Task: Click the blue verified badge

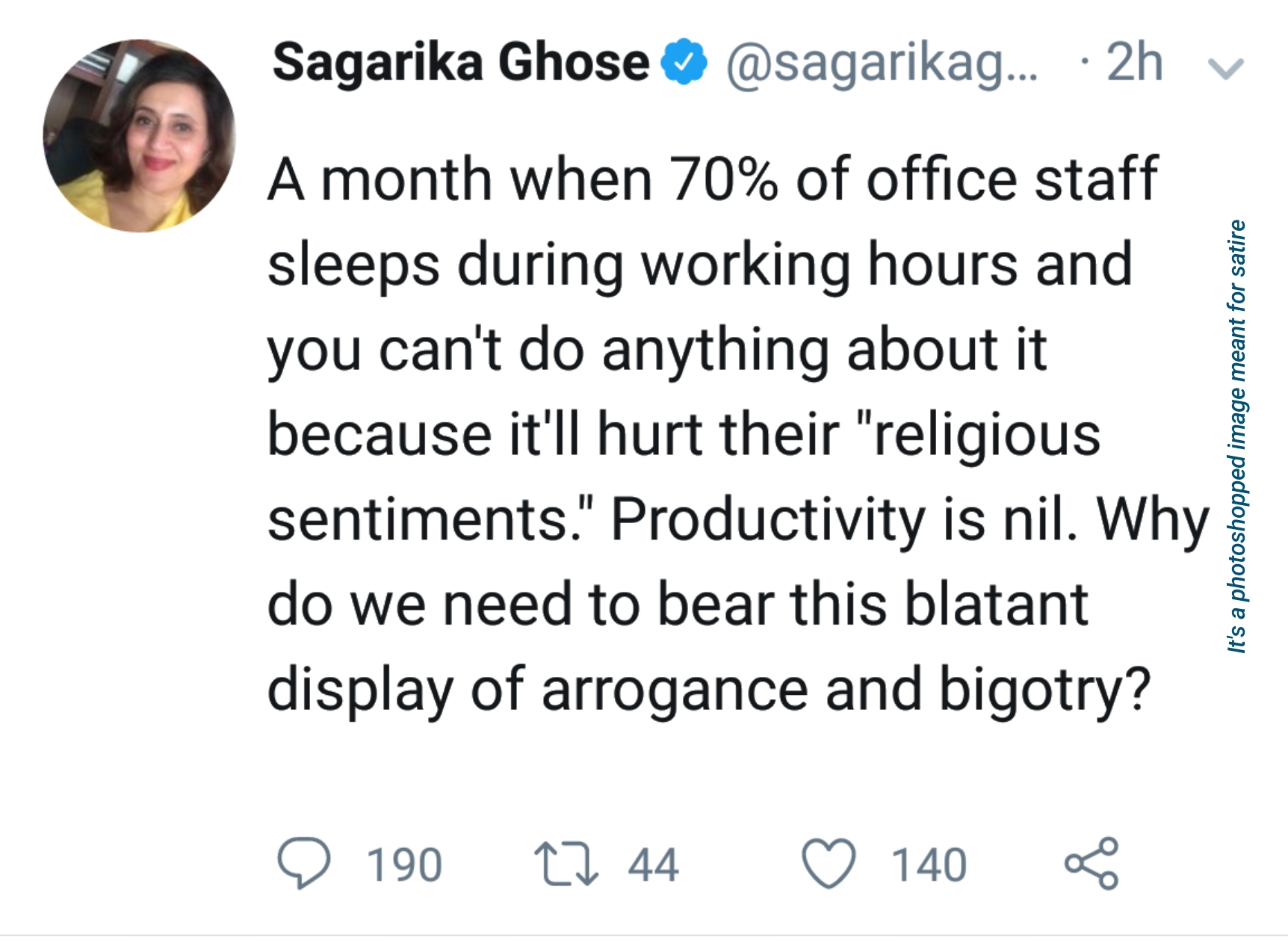Action: [x=684, y=62]
